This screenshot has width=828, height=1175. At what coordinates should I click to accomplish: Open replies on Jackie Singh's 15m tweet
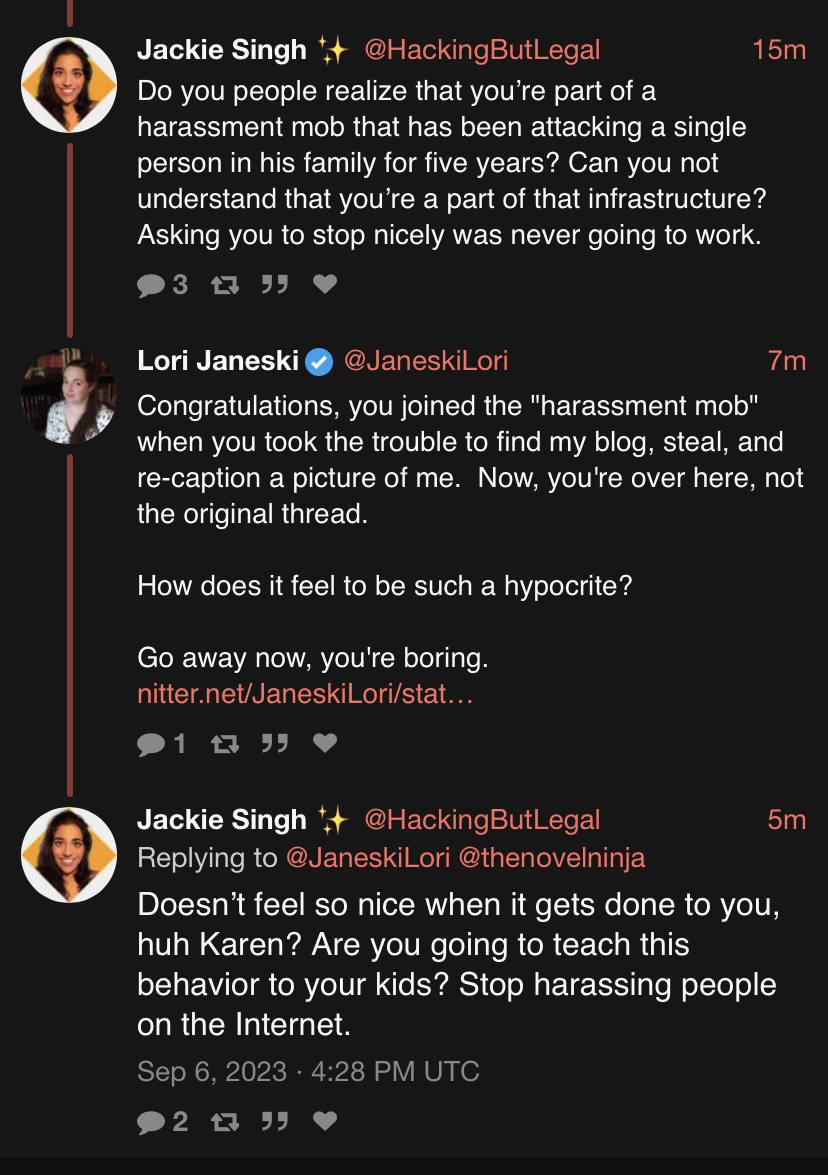162,285
